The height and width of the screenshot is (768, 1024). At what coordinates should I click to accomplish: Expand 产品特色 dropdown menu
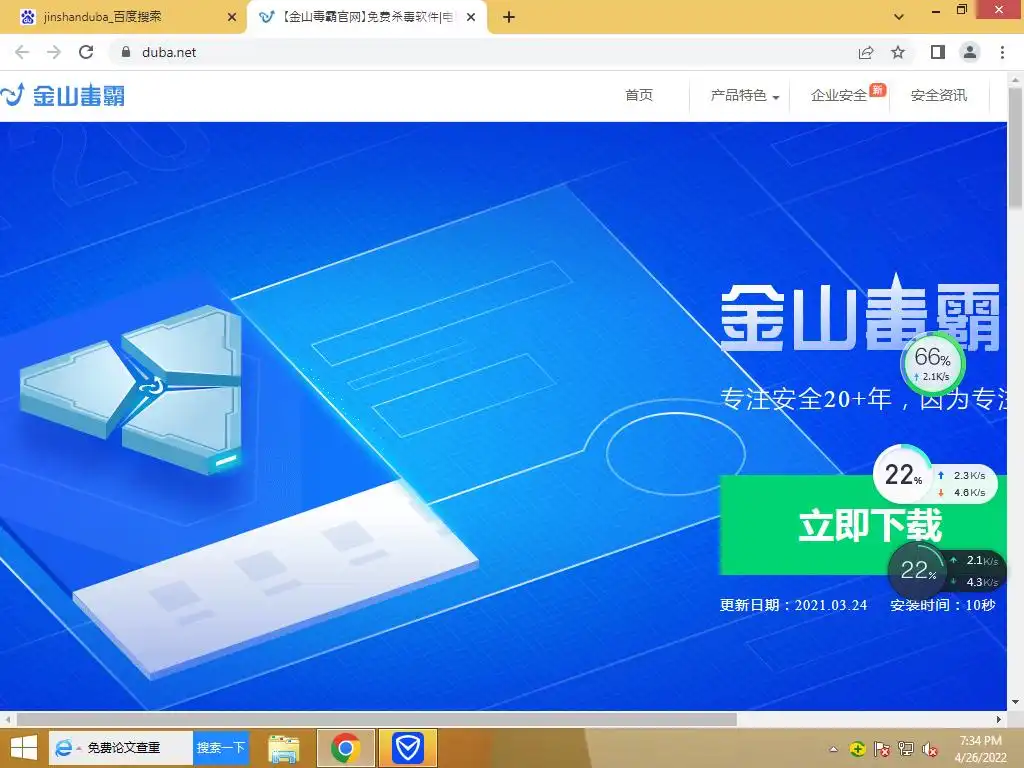tap(744, 95)
